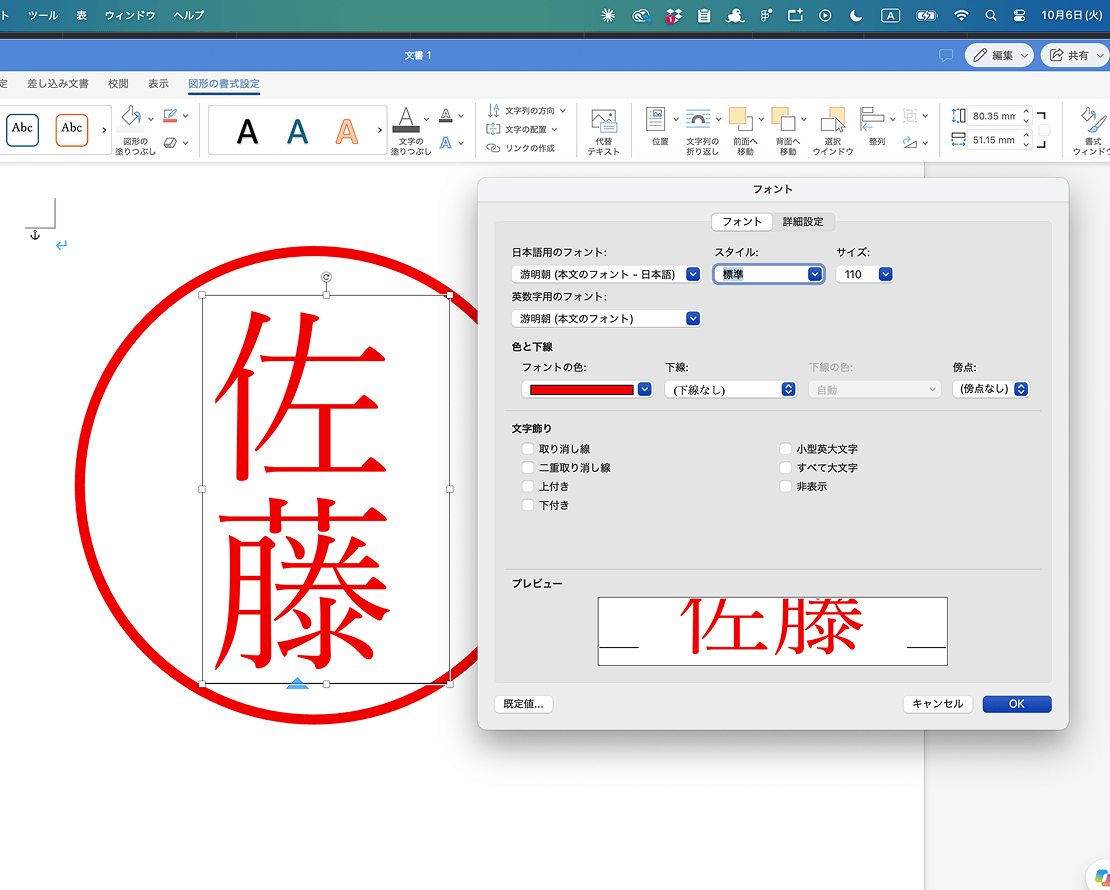Click the OK button
The image size is (1110, 890).
[x=1017, y=704]
